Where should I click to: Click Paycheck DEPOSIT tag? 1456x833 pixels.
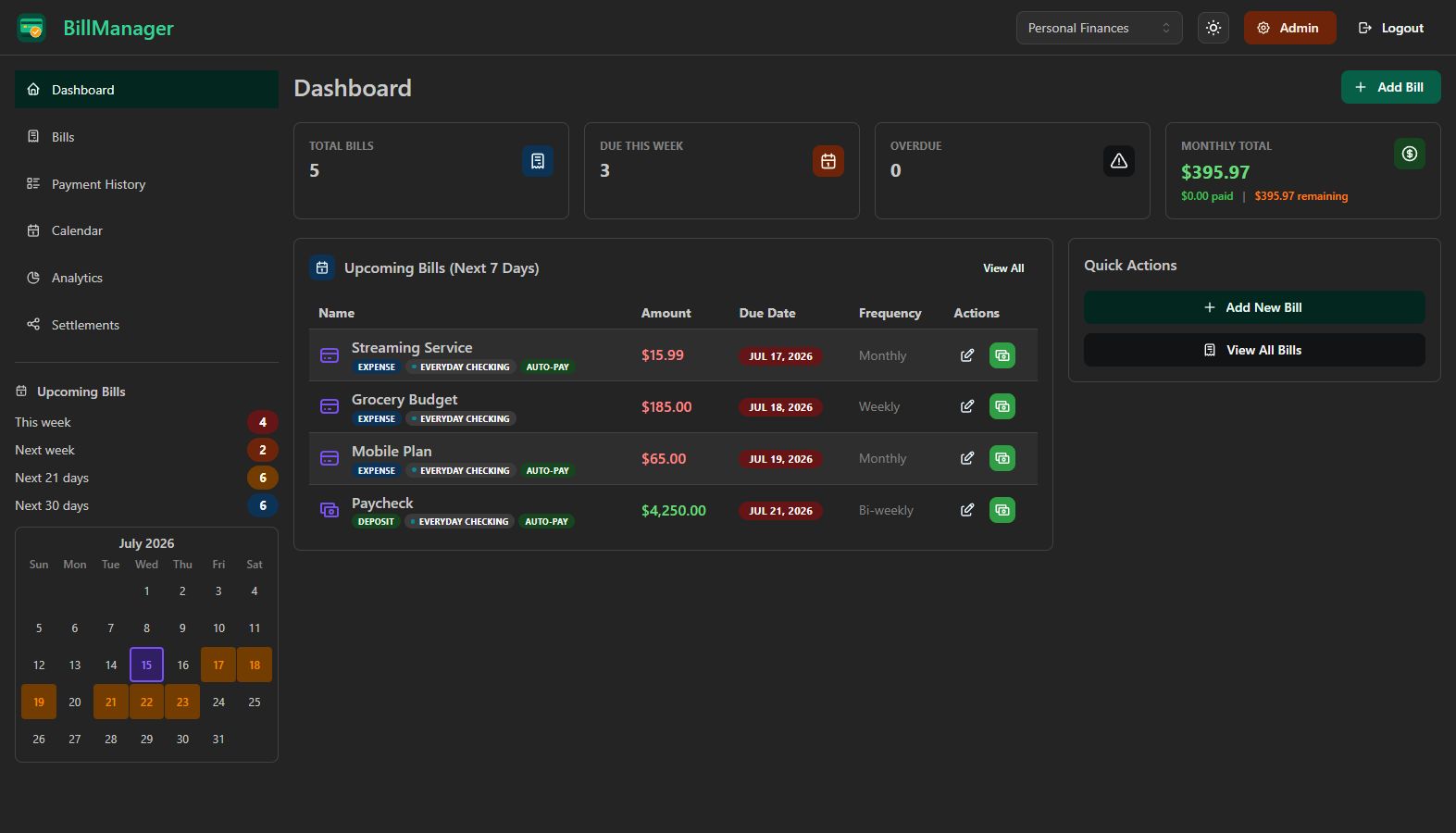tap(376, 522)
